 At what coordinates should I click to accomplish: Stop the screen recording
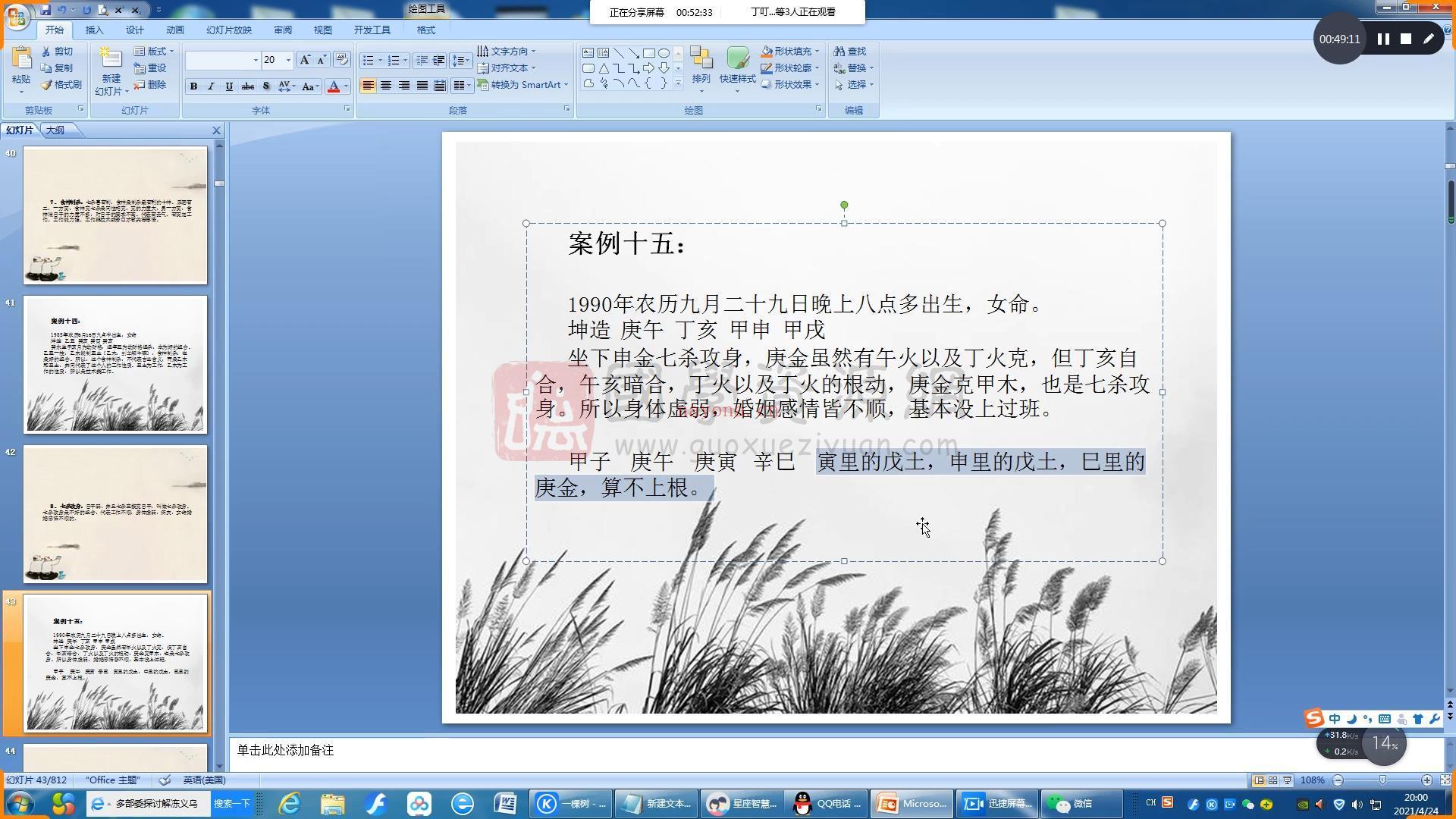[1406, 39]
